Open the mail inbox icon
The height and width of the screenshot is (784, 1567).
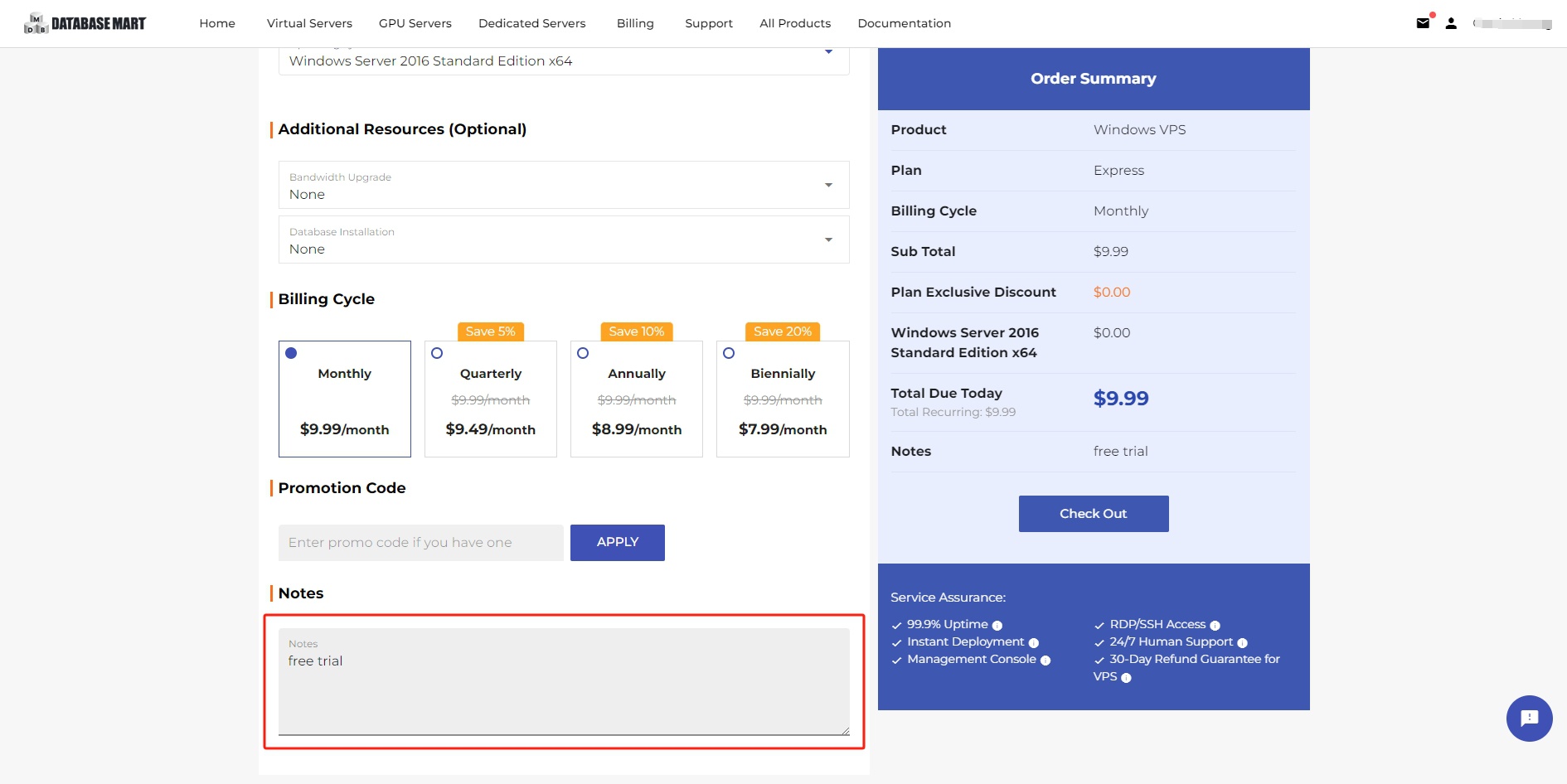click(x=1423, y=23)
